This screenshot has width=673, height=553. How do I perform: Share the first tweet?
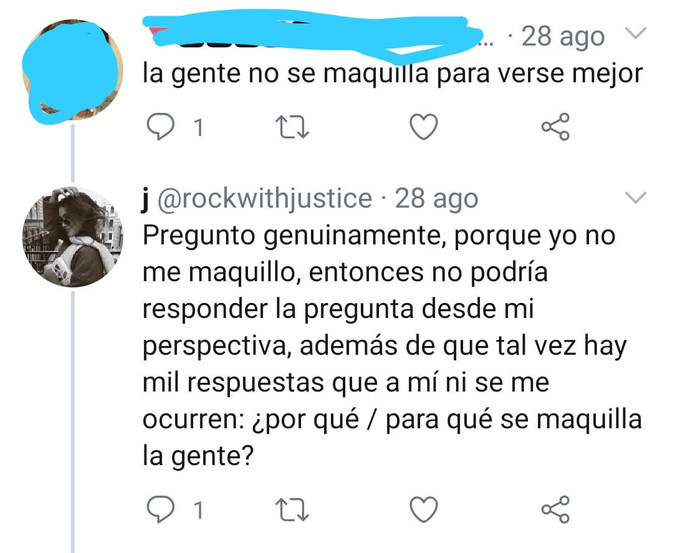click(x=555, y=127)
